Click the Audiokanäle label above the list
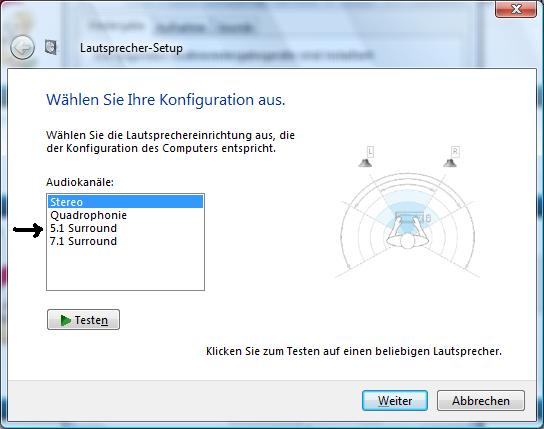The height and width of the screenshot is (429, 544). tap(80, 182)
